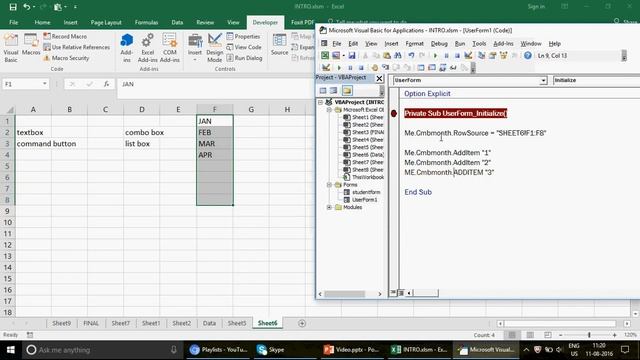This screenshot has width=640, height=360.
Task: Switch to Page Layout ribbon tab
Action: pyautogui.click(x=106, y=22)
